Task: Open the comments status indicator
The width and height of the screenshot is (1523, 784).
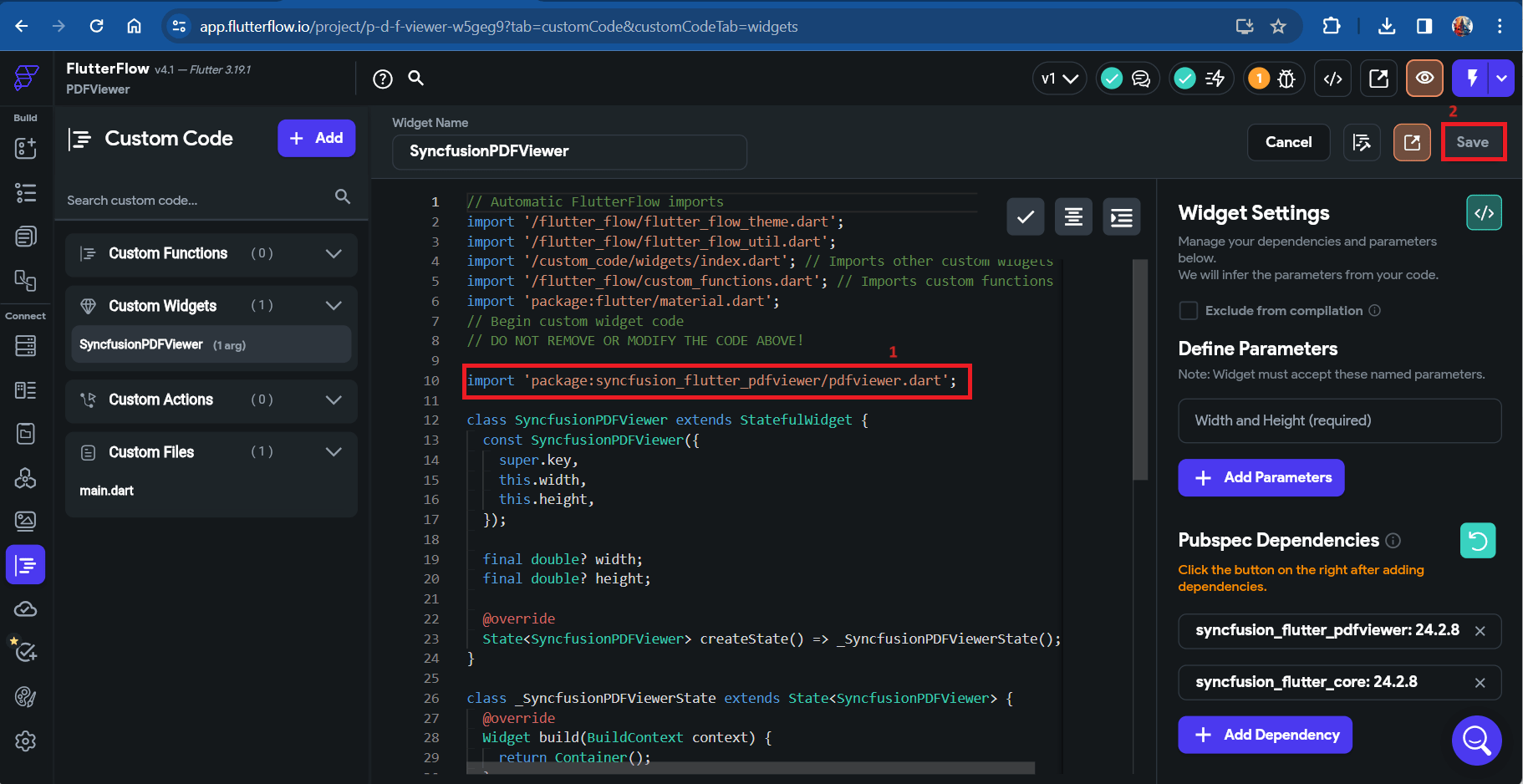Action: [1128, 79]
